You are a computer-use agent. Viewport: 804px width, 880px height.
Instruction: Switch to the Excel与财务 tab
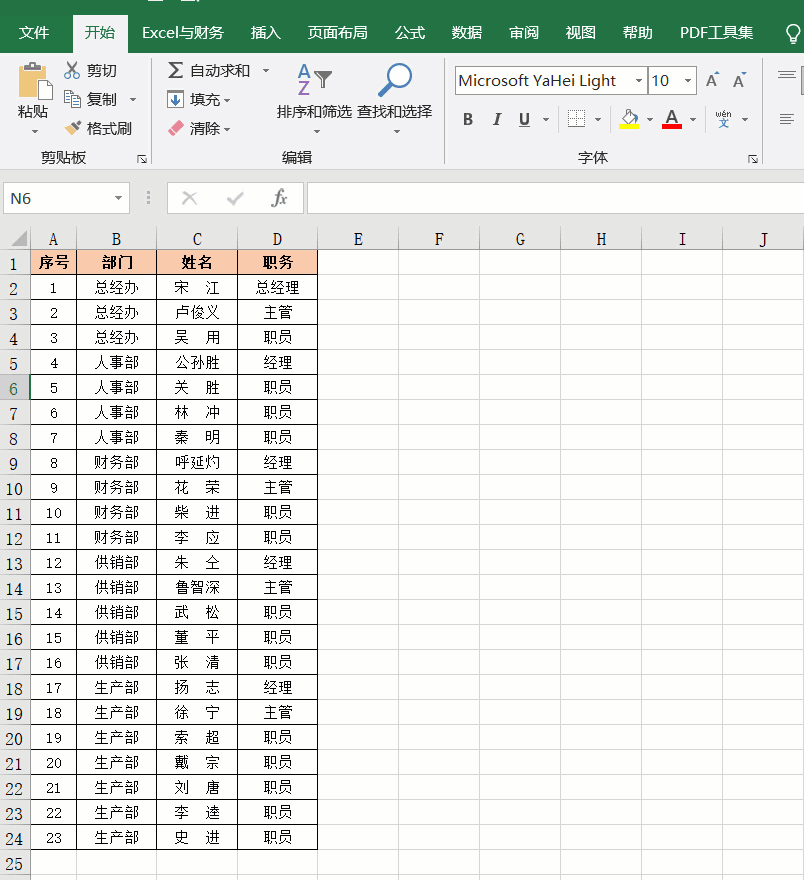[183, 33]
